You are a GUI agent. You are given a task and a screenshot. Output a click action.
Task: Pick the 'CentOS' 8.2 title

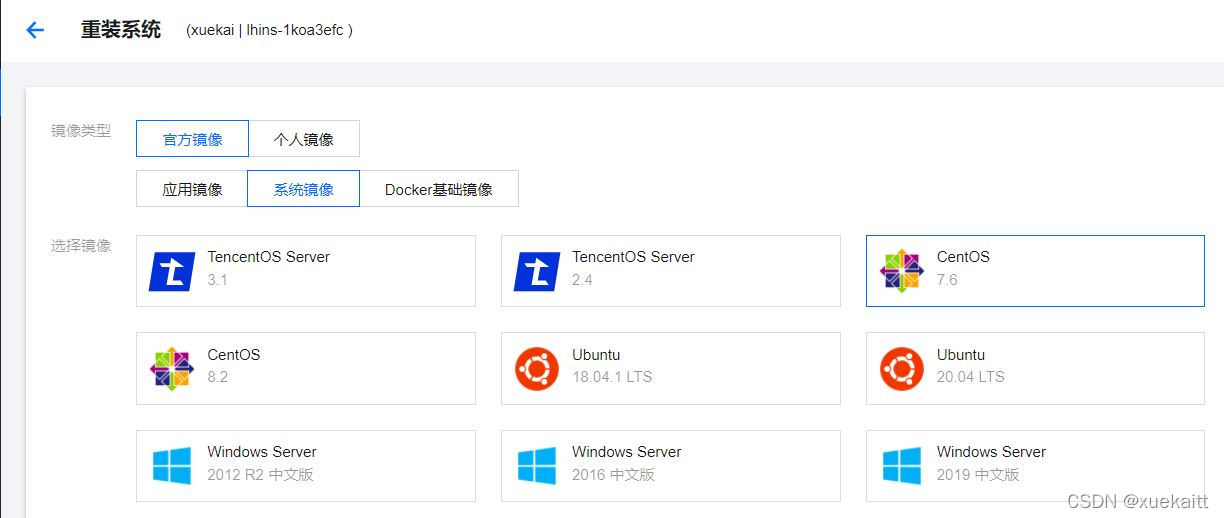234,355
